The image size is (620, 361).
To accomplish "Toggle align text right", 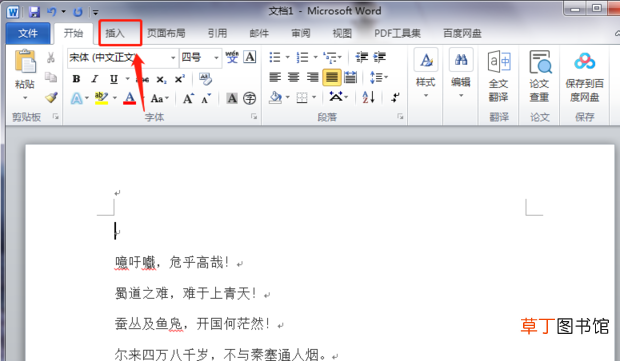I will point(312,77).
